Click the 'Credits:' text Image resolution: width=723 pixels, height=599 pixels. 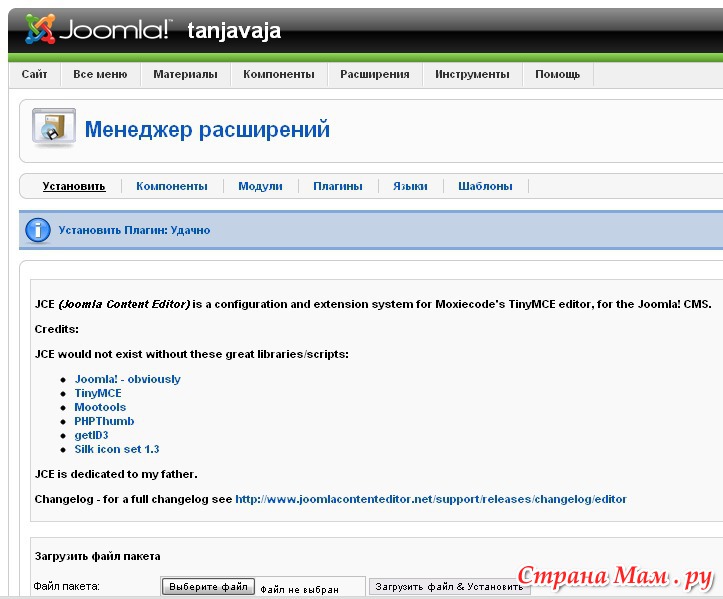coord(57,329)
